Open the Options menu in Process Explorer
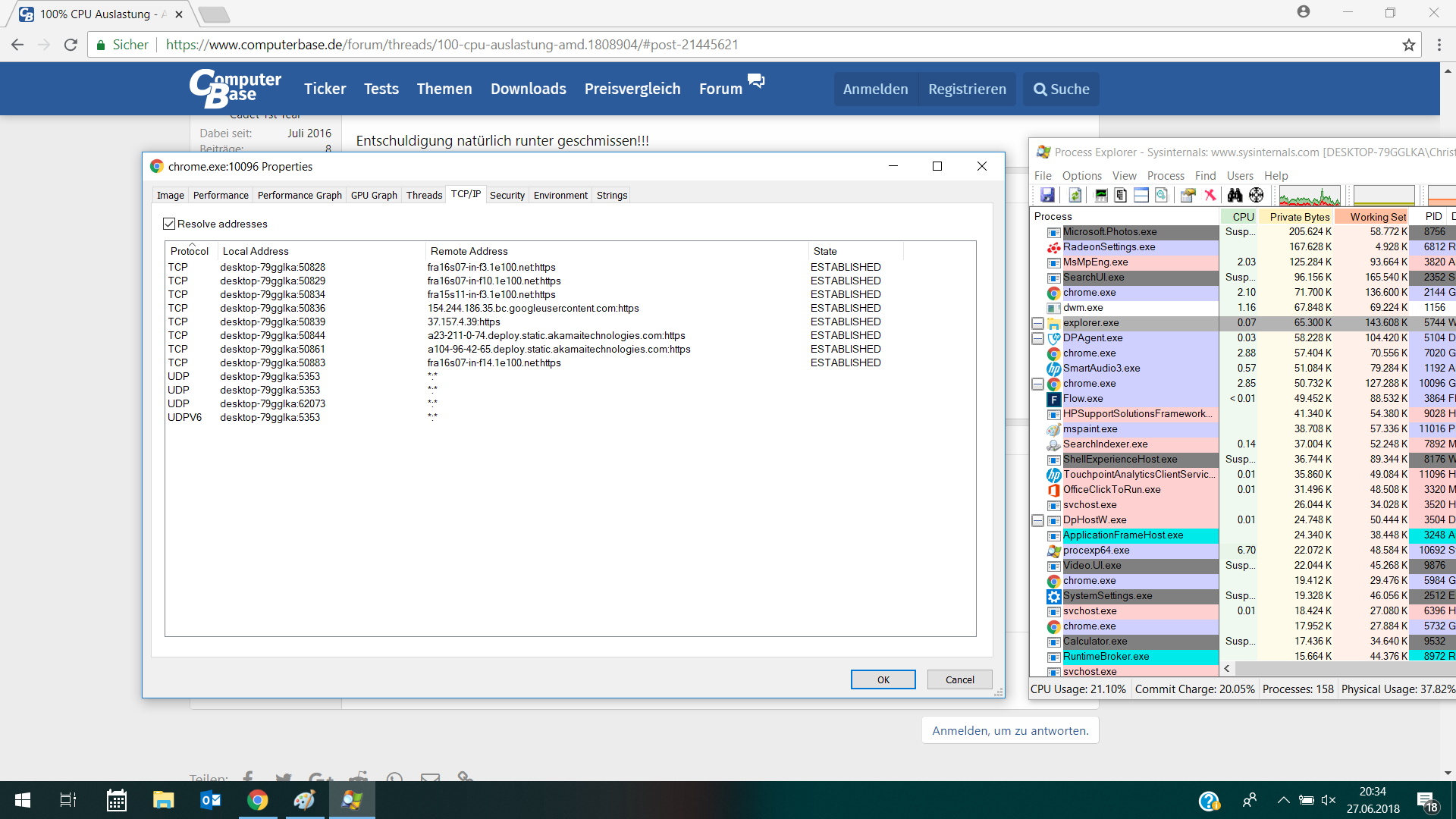1456x819 pixels. (1081, 175)
